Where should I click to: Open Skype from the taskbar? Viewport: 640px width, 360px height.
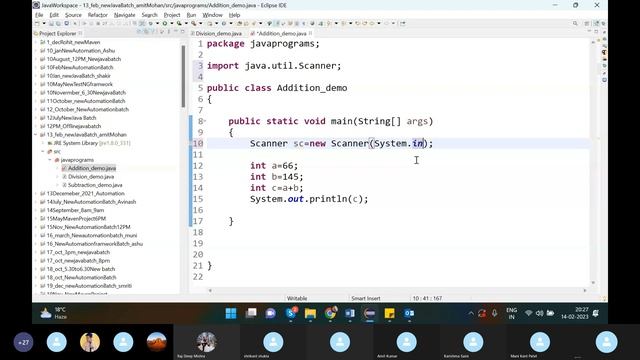click(x=291, y=313)
